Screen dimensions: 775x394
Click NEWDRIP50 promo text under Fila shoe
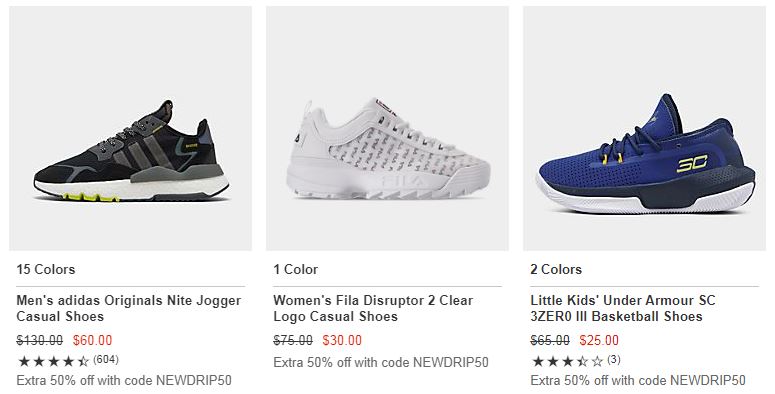click(451, 362)
